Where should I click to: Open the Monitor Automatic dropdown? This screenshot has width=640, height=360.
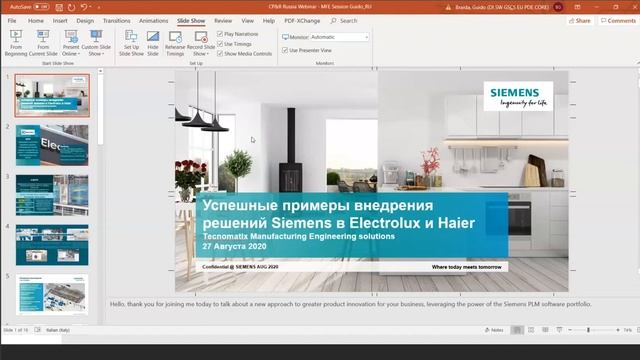[x=339, y=37]
